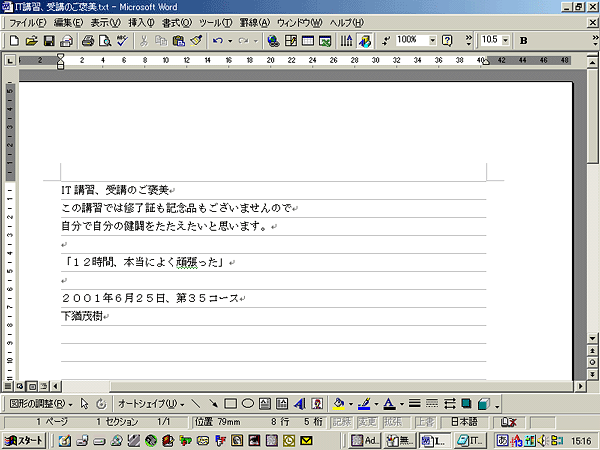Expand the 10.5 font size dropdown
The width and height of the screenshot is (600, 450).
pos(507,41)
